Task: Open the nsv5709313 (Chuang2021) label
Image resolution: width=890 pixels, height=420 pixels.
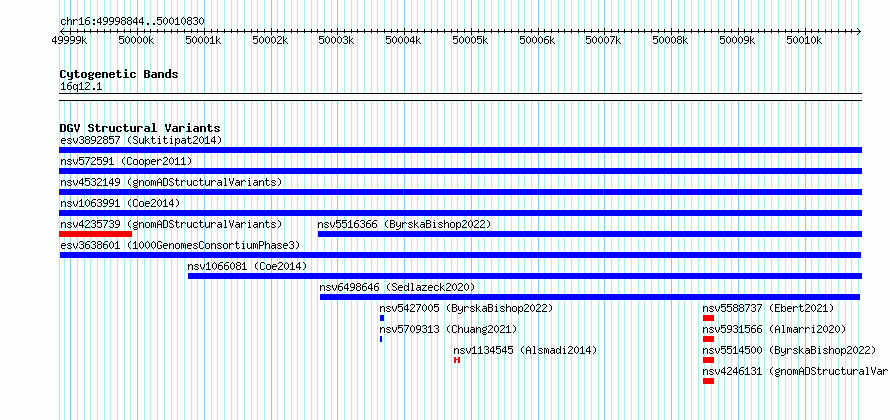Action: pyautogui.click(x=448, y=329)
